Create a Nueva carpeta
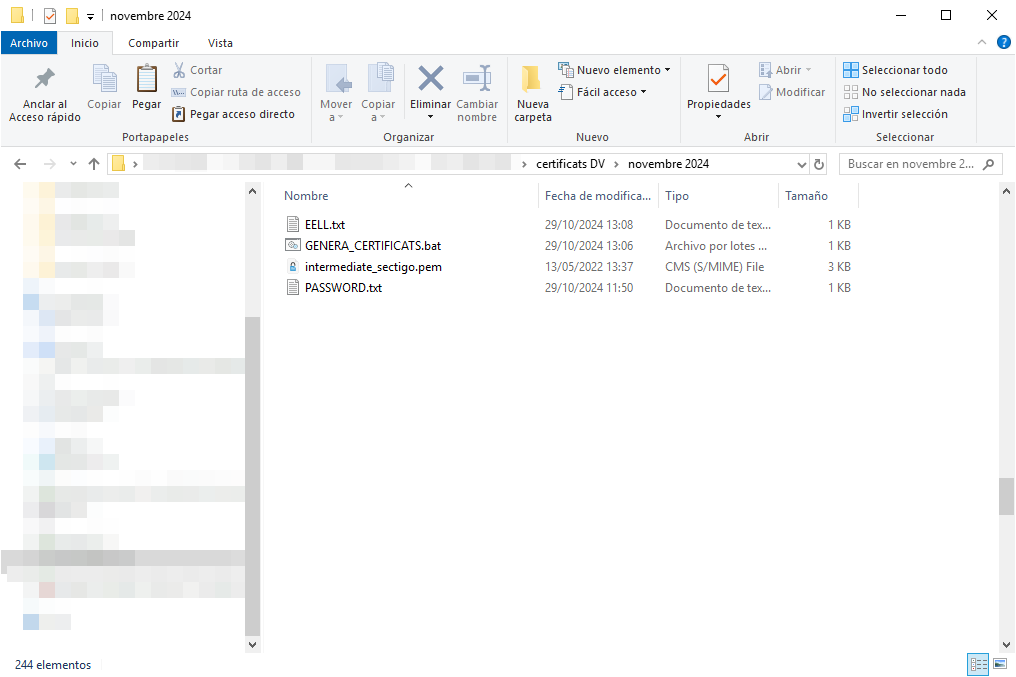 pyautogui.click(x=533, y=94)
